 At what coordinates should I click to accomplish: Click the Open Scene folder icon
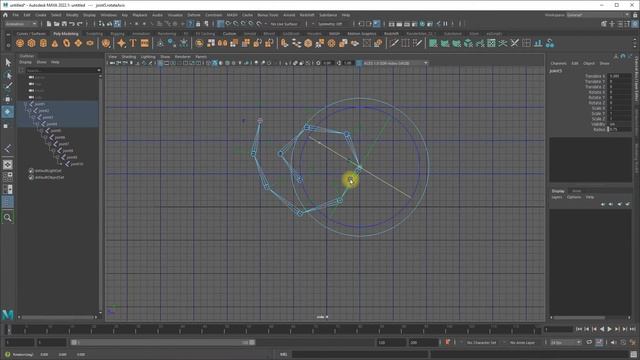[x=56, y=24]
